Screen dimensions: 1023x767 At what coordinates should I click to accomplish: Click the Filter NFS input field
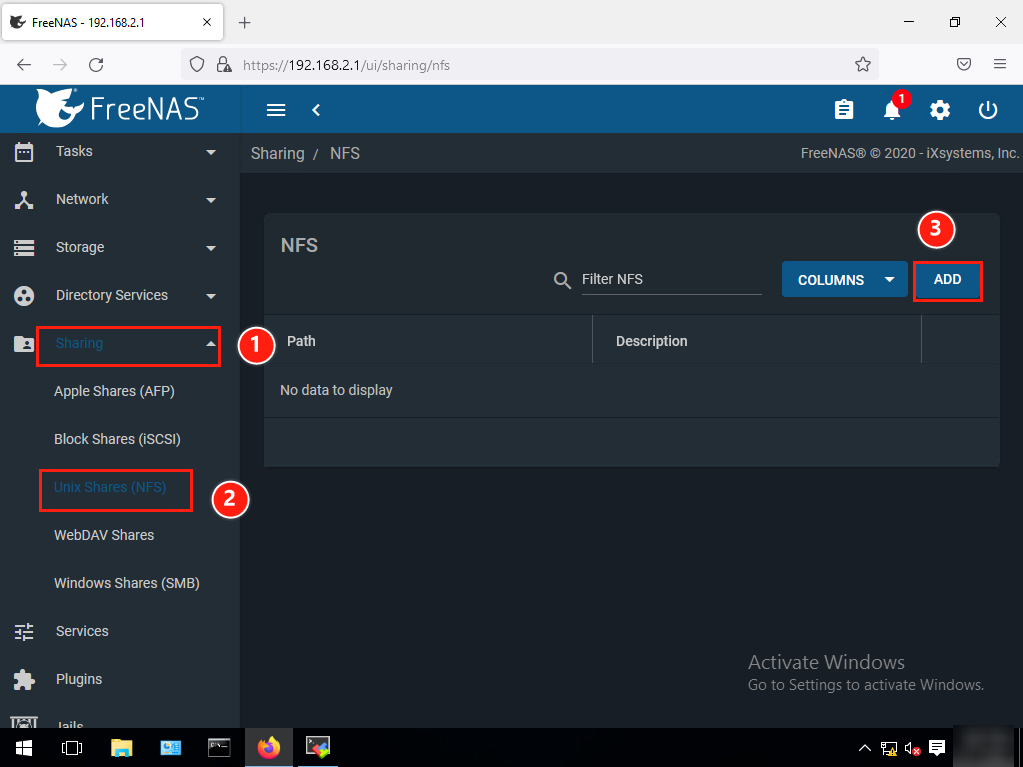pyautogui.click(x=671, y=280)
